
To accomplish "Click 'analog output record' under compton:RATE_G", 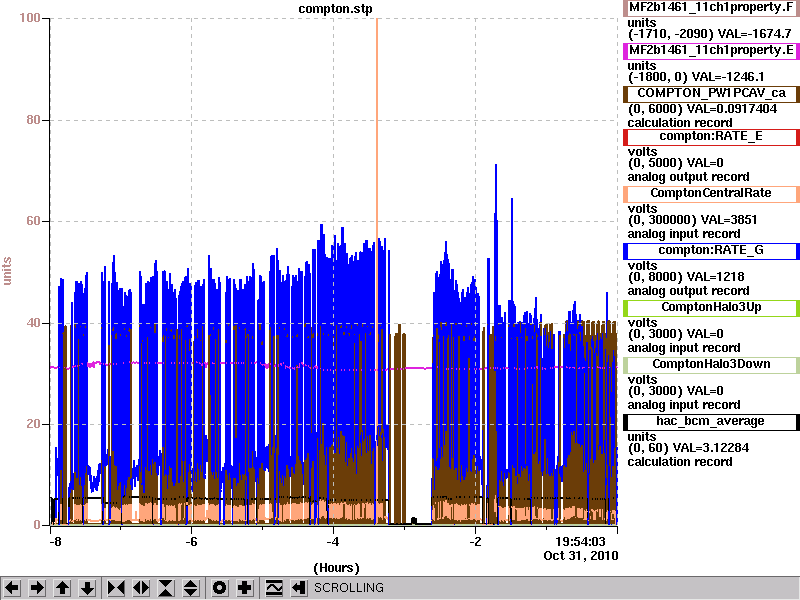I will pos(688,291).
